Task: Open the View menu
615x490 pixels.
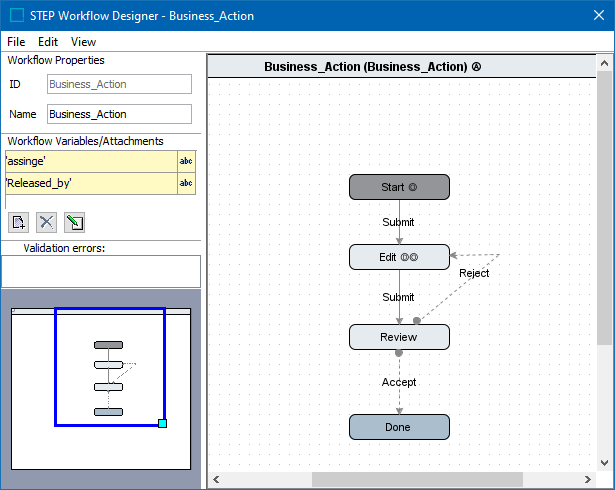Action: (83, 42)
